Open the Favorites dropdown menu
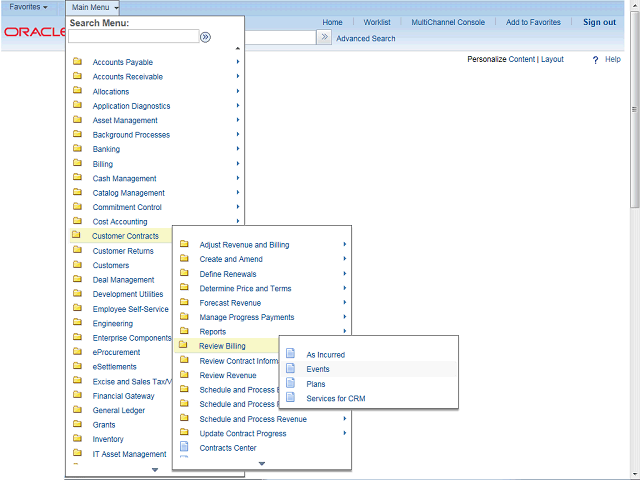The width and height of the screenshot is (640, 480). point(30,7)
